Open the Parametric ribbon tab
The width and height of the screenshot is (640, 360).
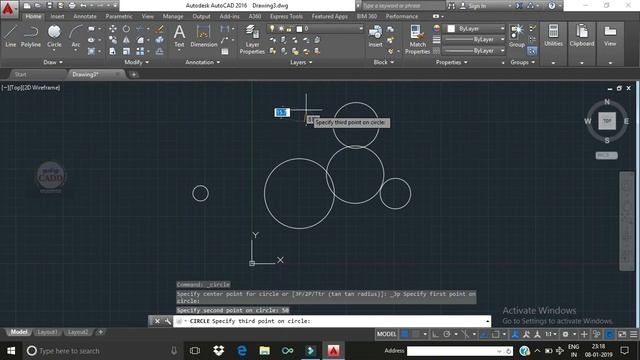(x=119, y=16)
